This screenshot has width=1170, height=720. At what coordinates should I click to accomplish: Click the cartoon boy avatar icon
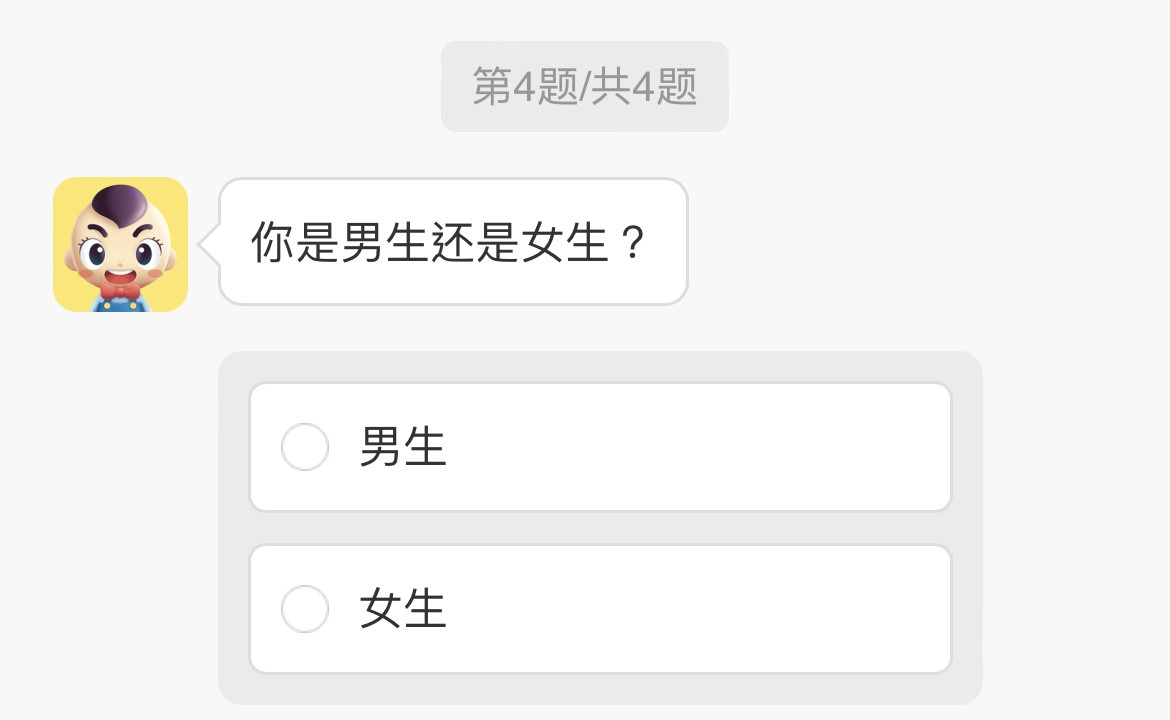120,244
